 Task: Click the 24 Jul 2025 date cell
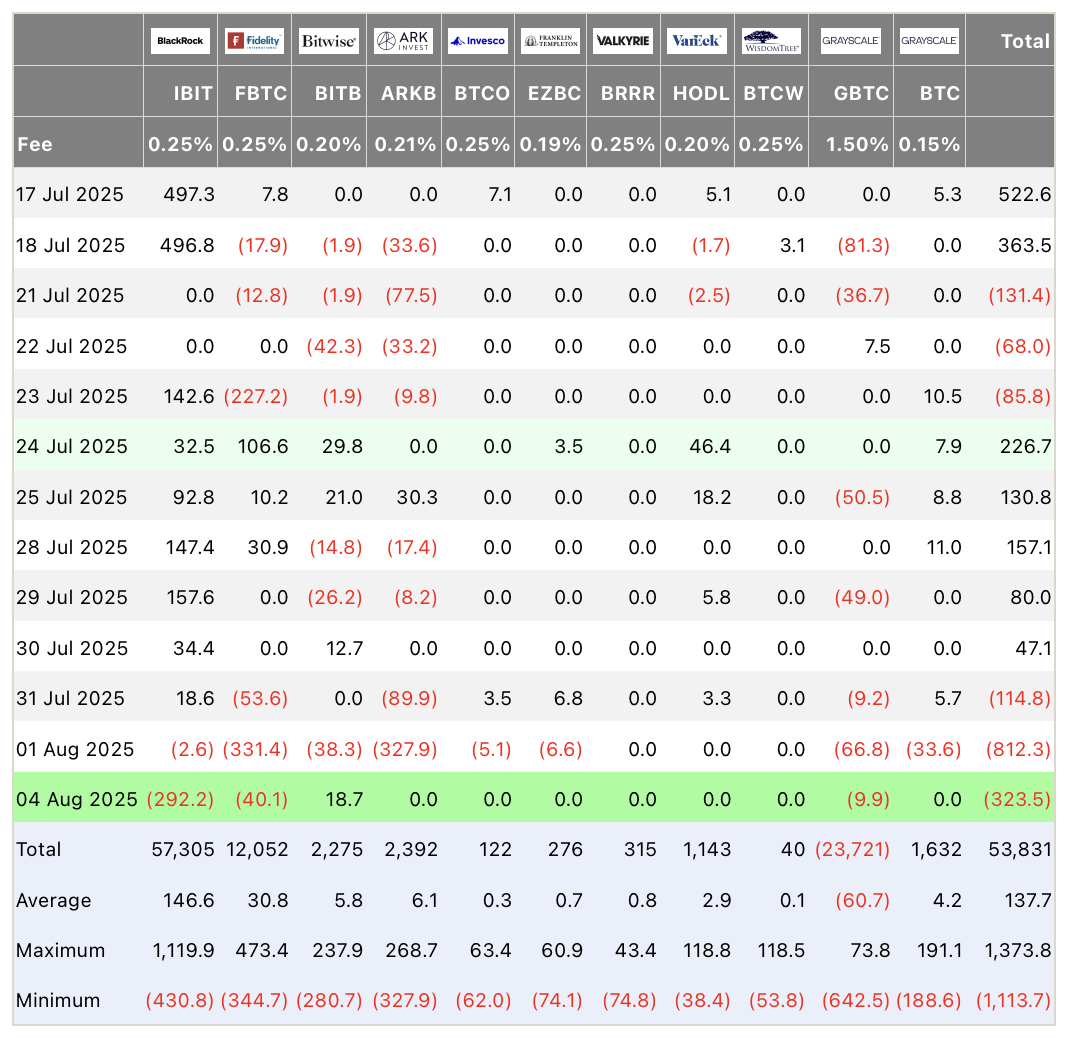point(72,446)
